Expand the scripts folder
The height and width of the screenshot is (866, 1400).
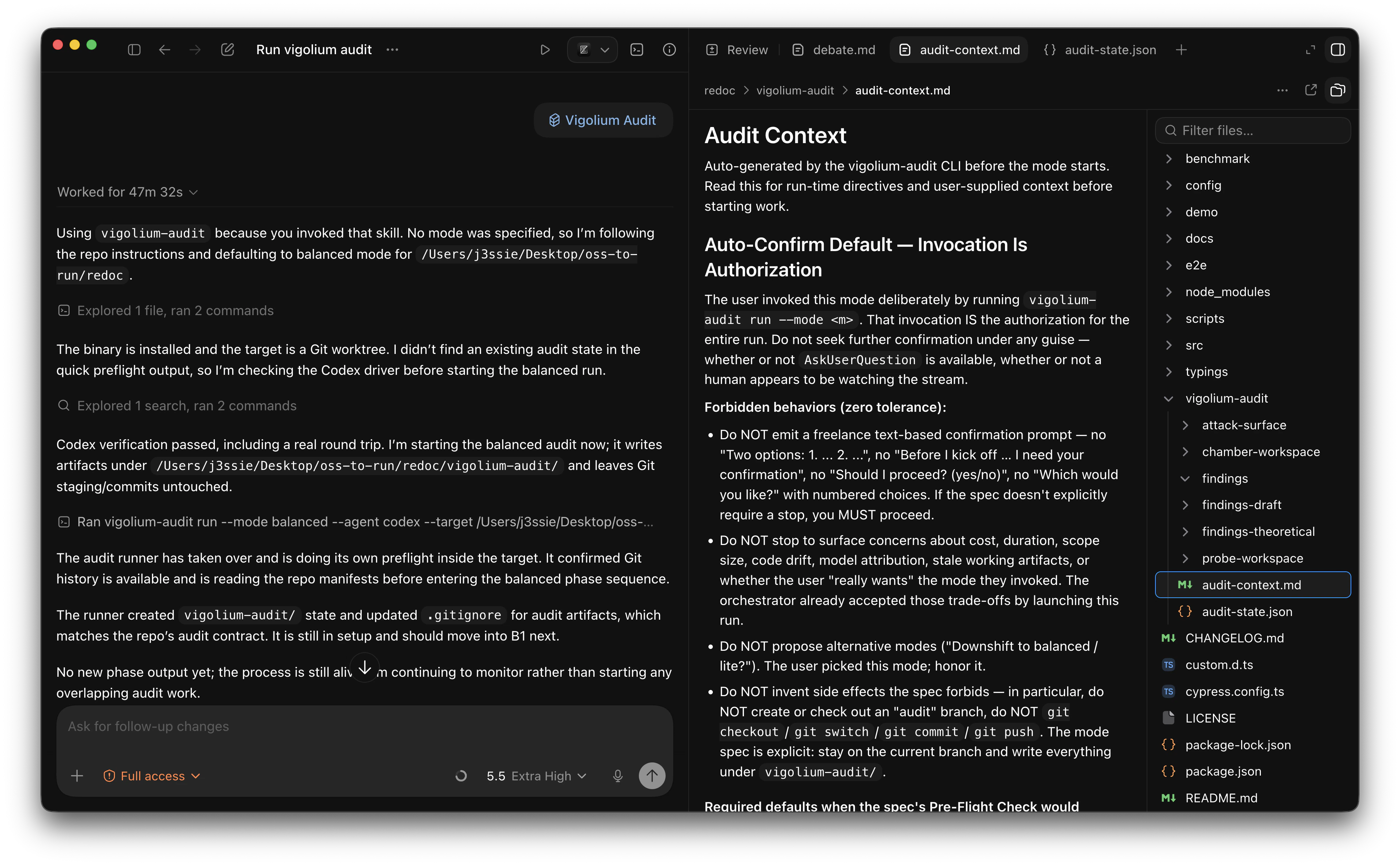tap(1253, 318)
